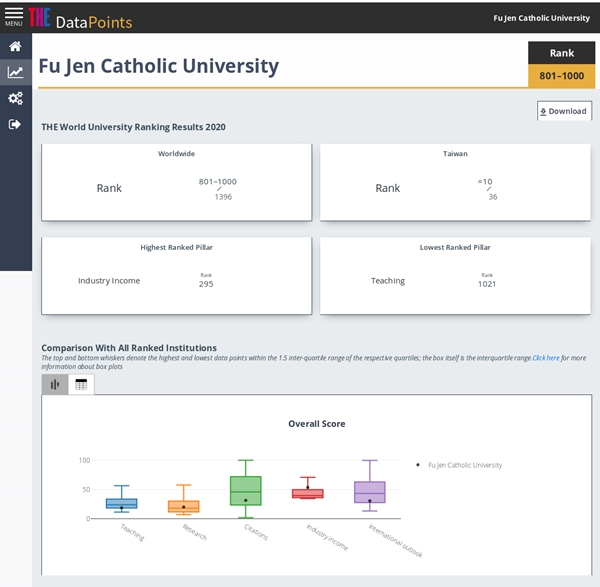This screenshot has height=587, width=600.
Task: Go to the home icon in sidebar
Action: [15, 47]
